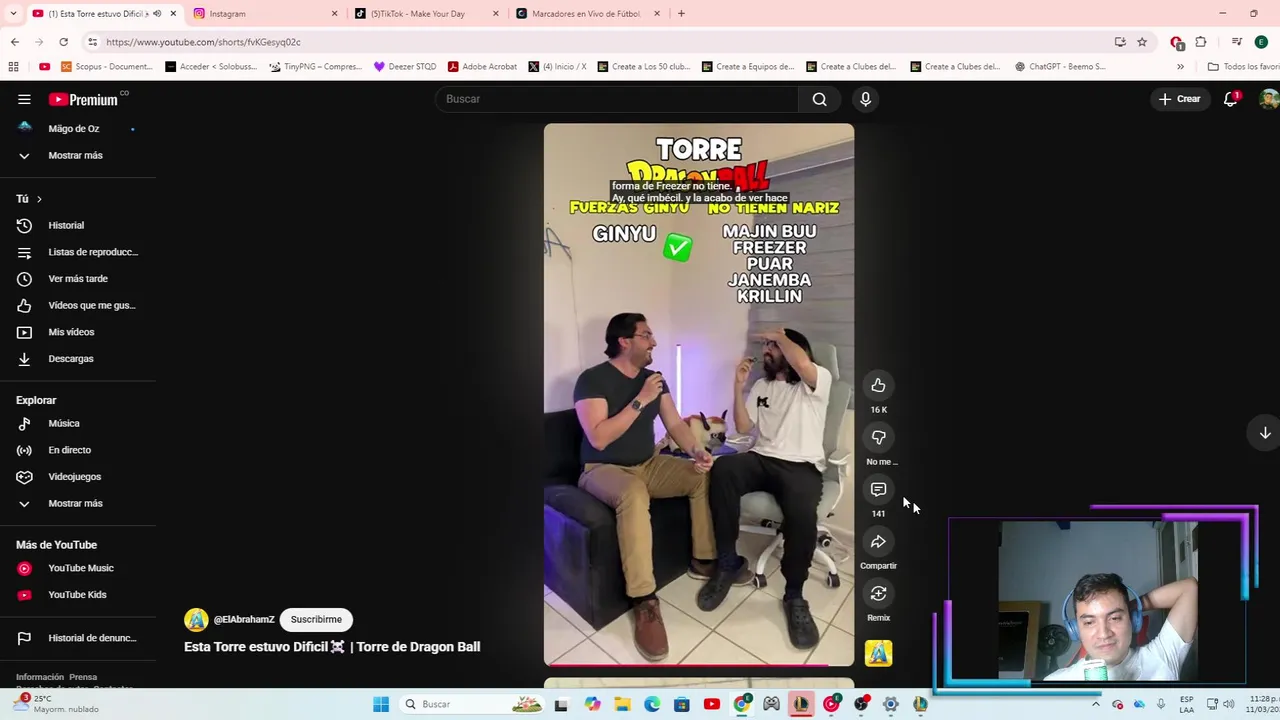Show more bookmarks chevron
Screen dimensions: 1280x720
[x=1180, y=67]
